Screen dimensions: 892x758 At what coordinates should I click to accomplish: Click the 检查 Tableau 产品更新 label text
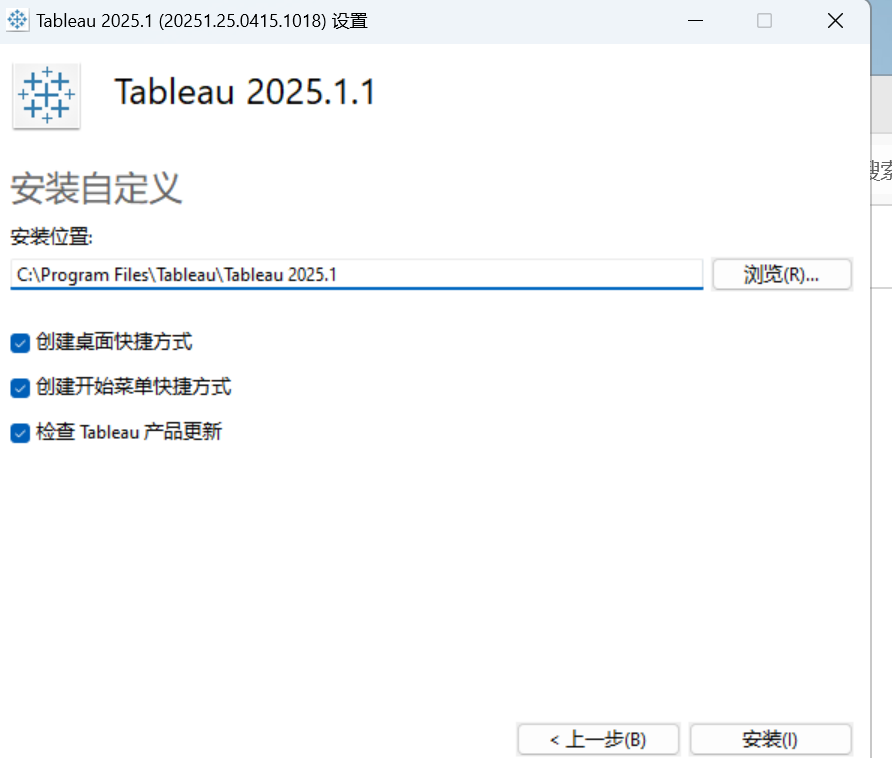tap(129, 432)
